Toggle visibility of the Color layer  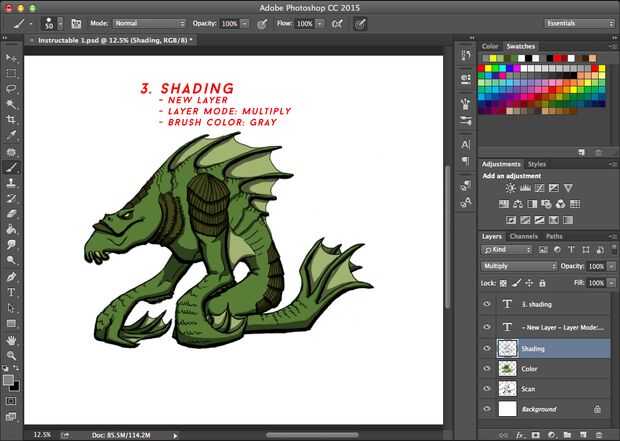pyautogui.click(x=487, y=368)
